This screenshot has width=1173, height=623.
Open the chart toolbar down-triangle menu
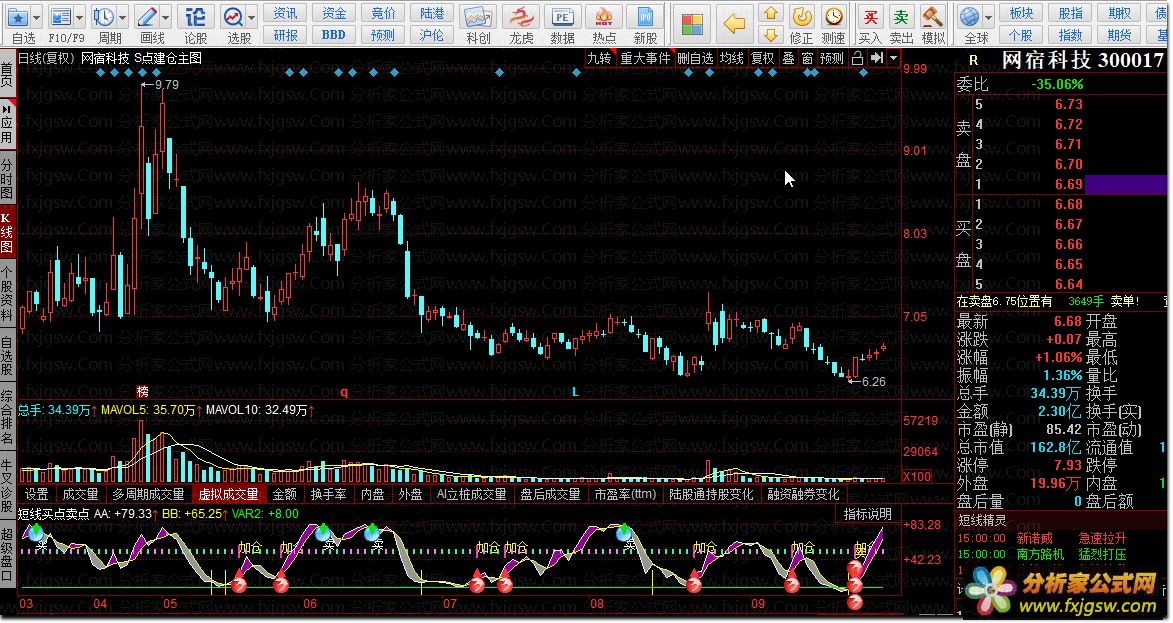click(x=893, y=58)
